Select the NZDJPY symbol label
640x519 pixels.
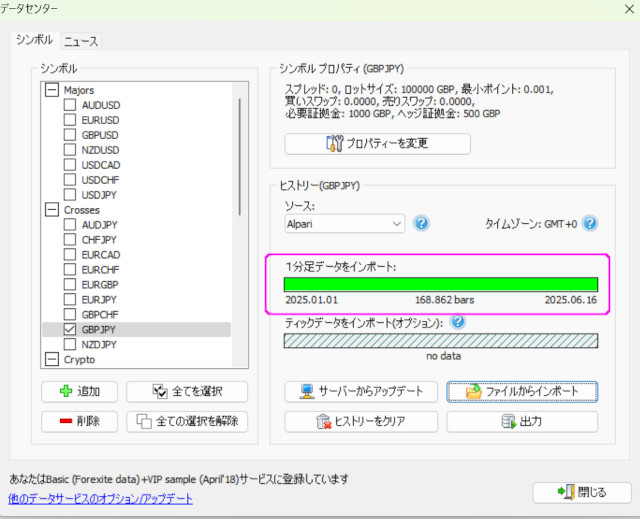tap(99, 344)
